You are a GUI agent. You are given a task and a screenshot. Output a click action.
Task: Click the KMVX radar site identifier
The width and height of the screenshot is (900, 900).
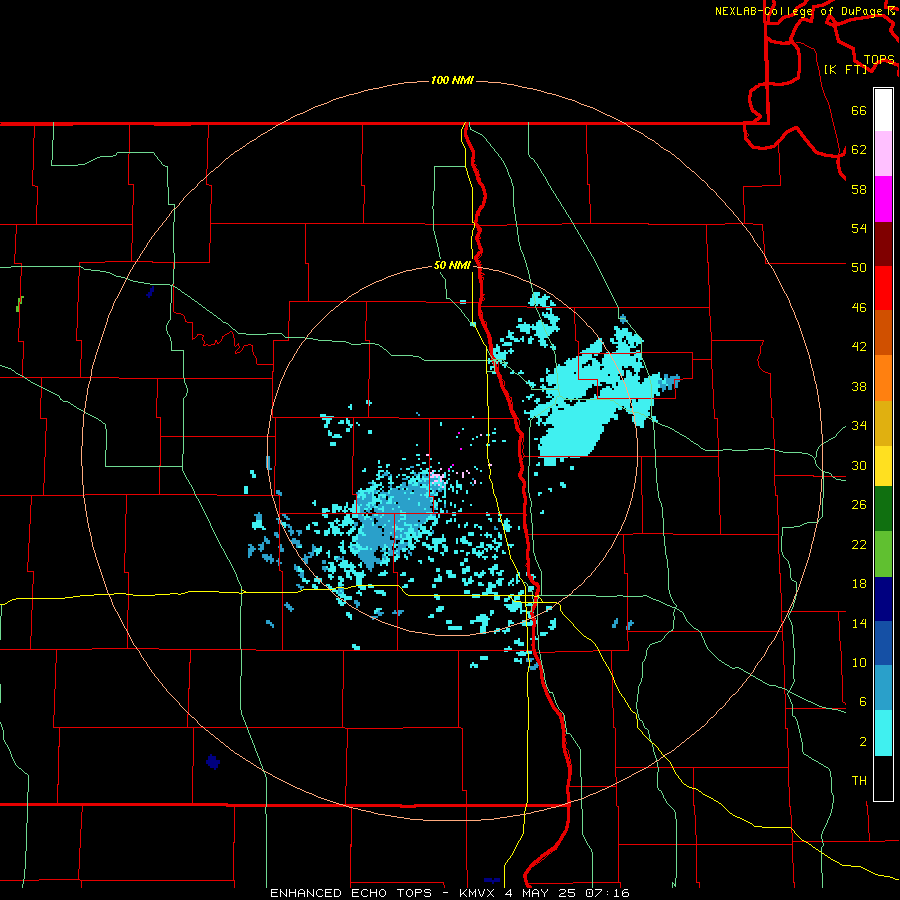(476, 893)
